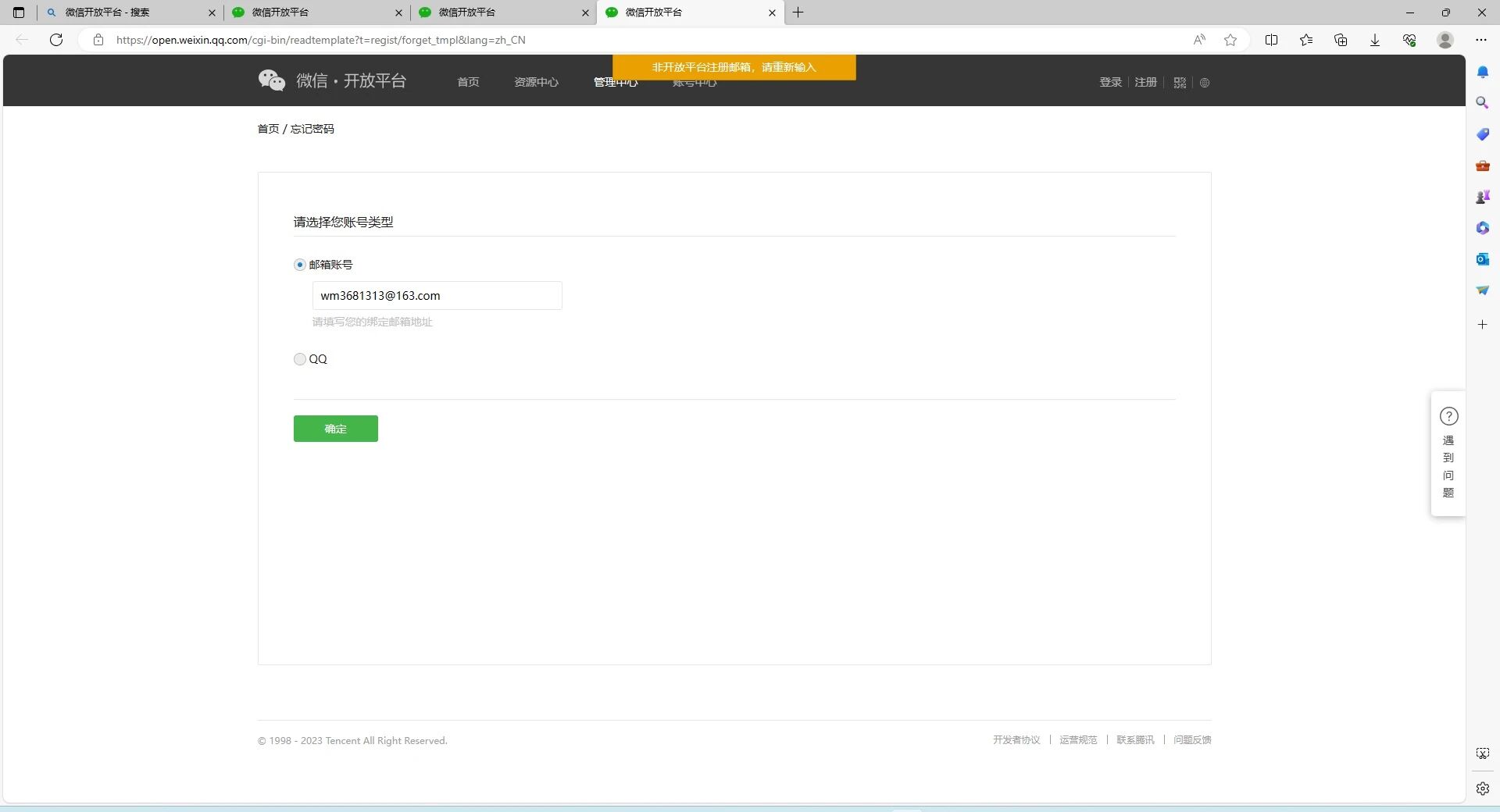Open the Downloads panel
The image size is (1500, 812).
click(1375, 40)
